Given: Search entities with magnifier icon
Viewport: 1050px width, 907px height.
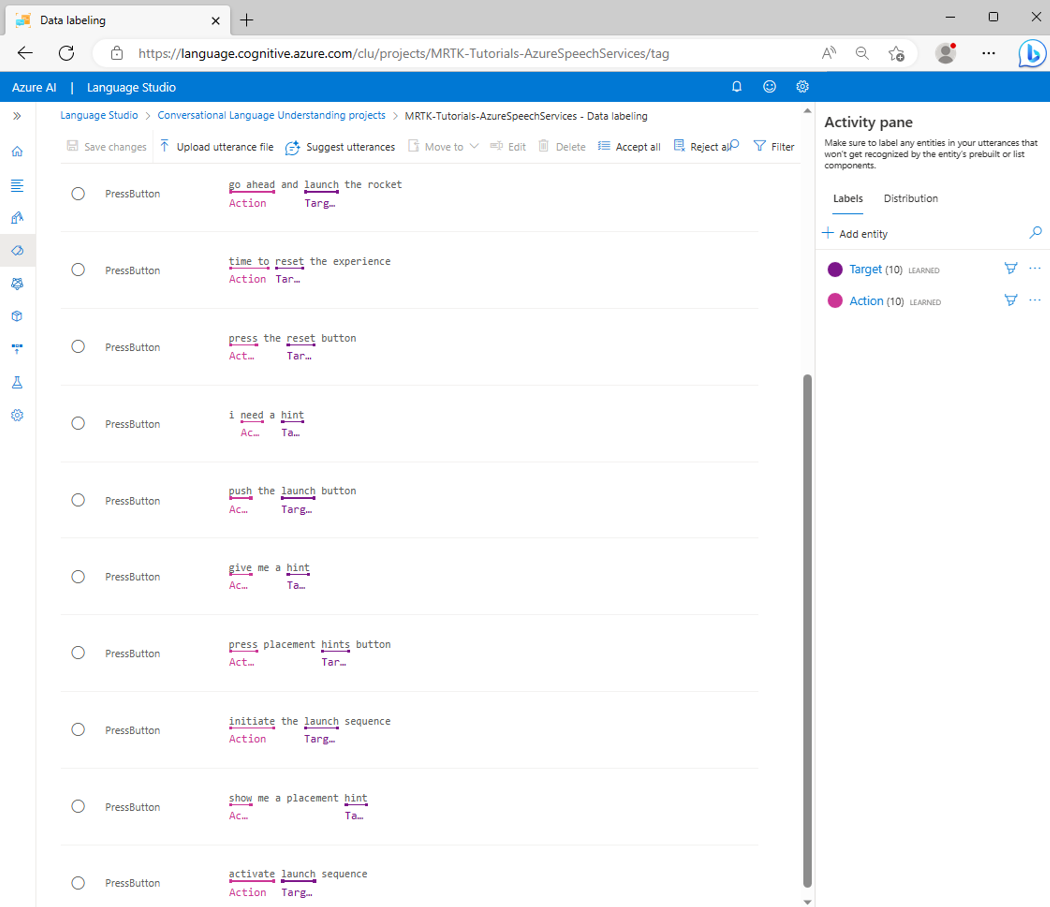Looking at the screenshot, I should coord(1035,232).
